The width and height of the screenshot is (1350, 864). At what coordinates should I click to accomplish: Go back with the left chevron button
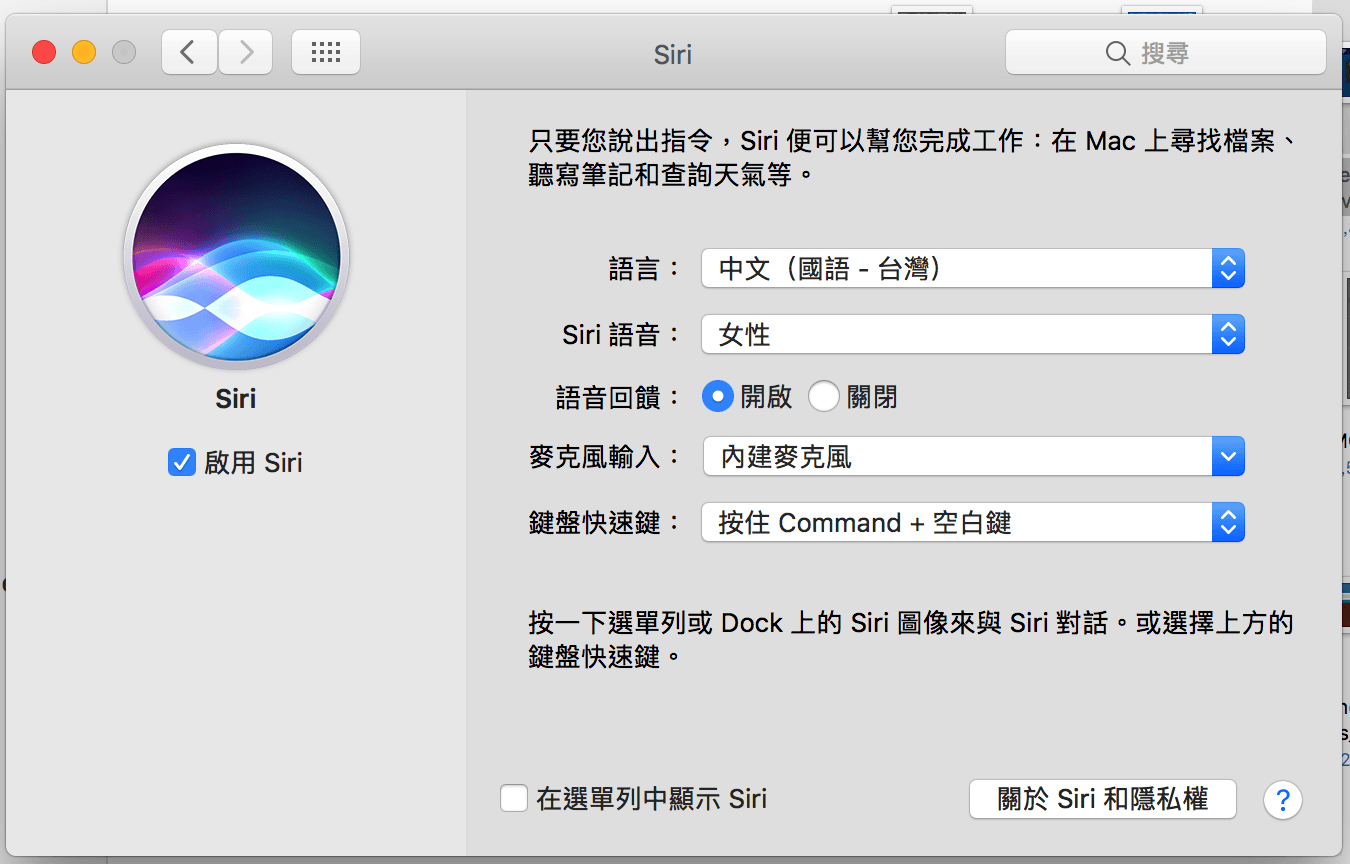[189, 52]
